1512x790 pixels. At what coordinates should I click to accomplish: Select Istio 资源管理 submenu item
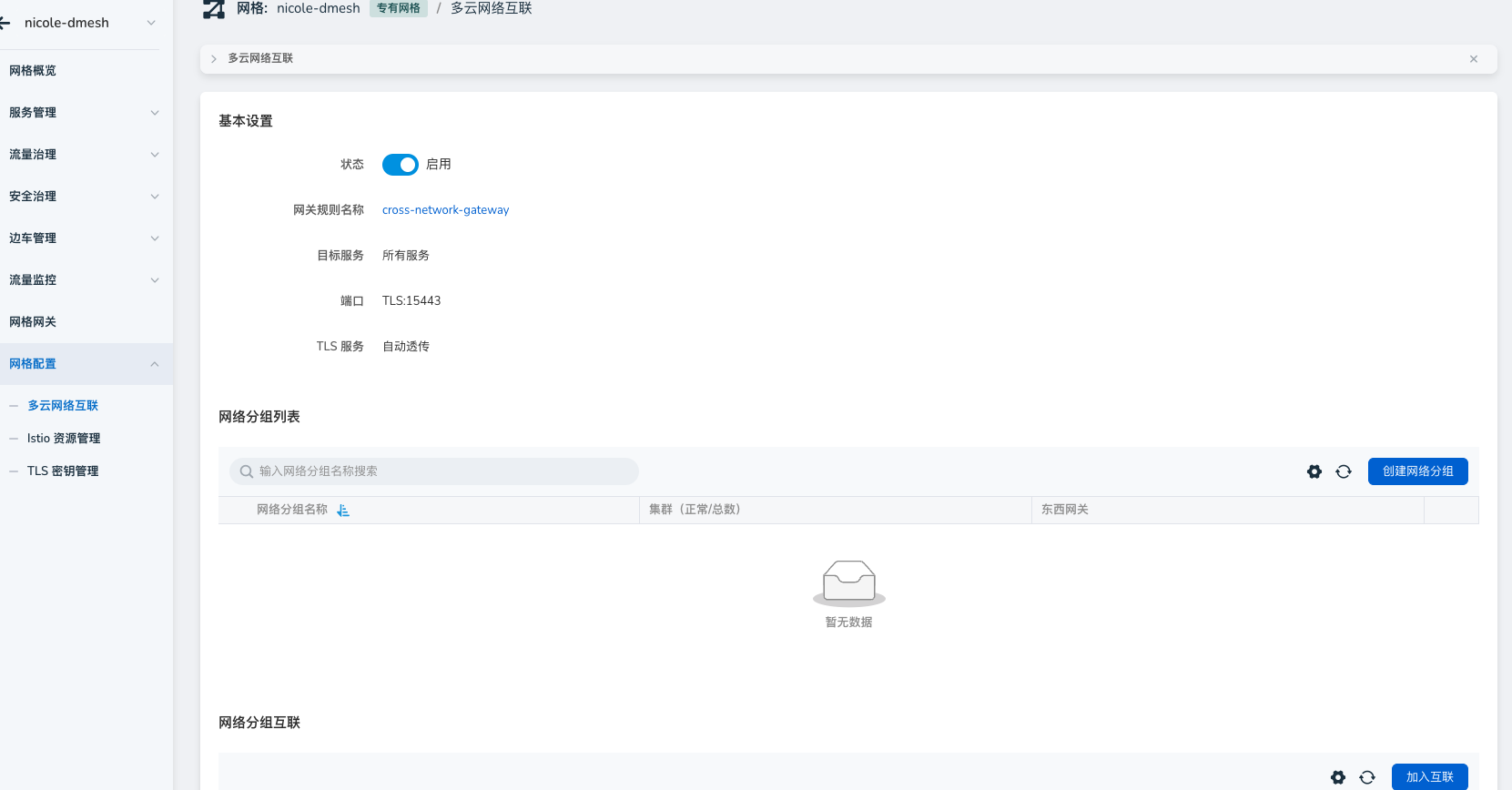(x=64, y=439)
